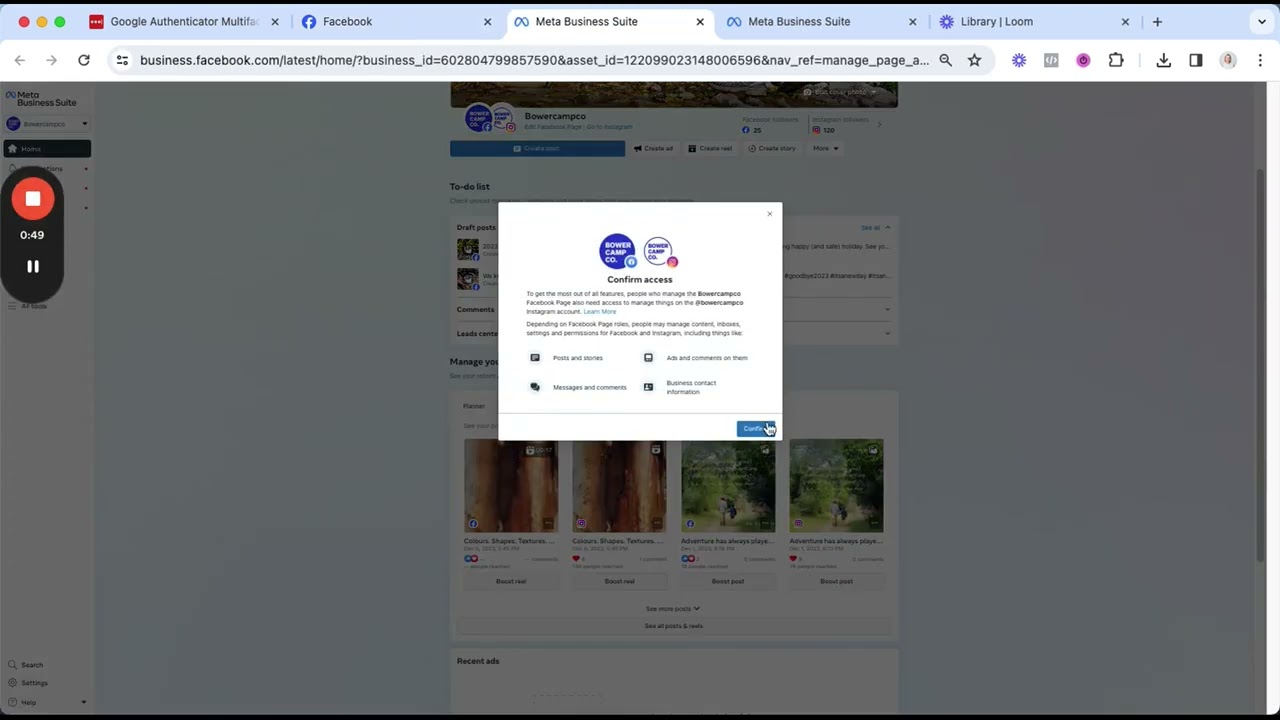Click the Create reel button
This screenshot has width=1280, height=720.
tap(710, 149)
